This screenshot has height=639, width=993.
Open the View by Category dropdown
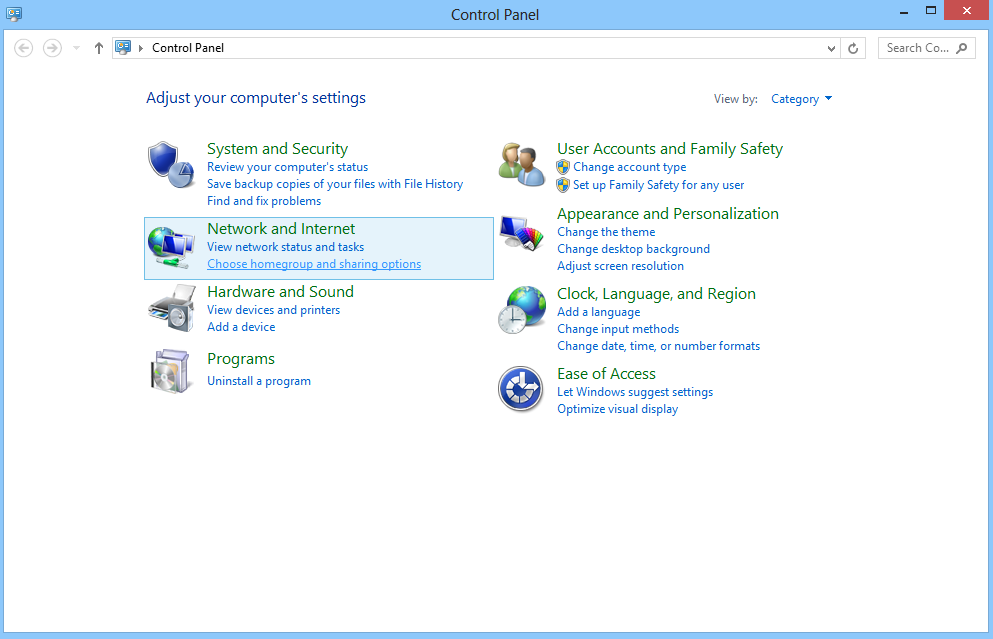pos(801,99)
